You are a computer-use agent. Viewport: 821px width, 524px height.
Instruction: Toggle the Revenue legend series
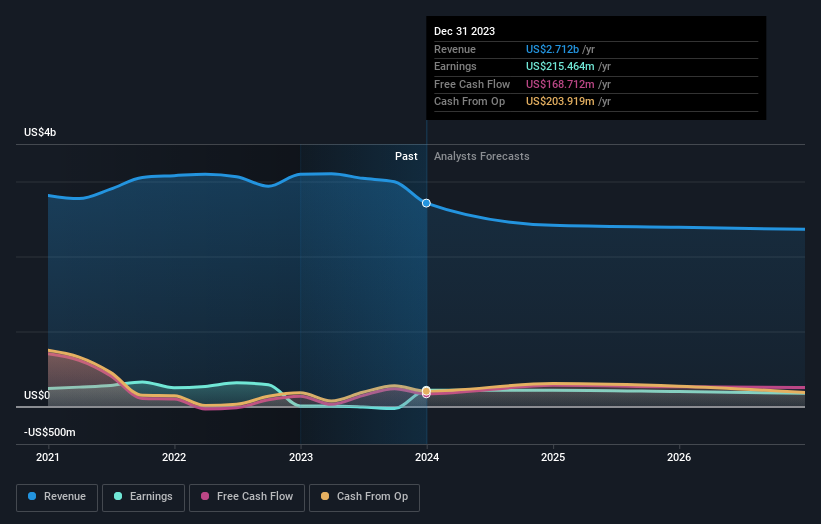click(x=57, y=497)
